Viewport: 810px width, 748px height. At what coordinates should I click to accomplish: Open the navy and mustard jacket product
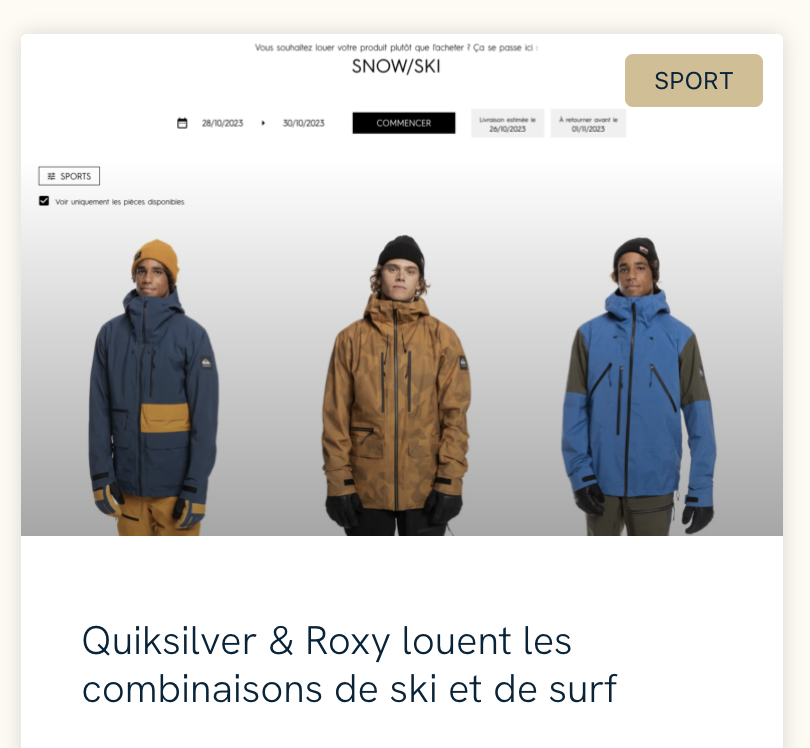click(153, 387)
